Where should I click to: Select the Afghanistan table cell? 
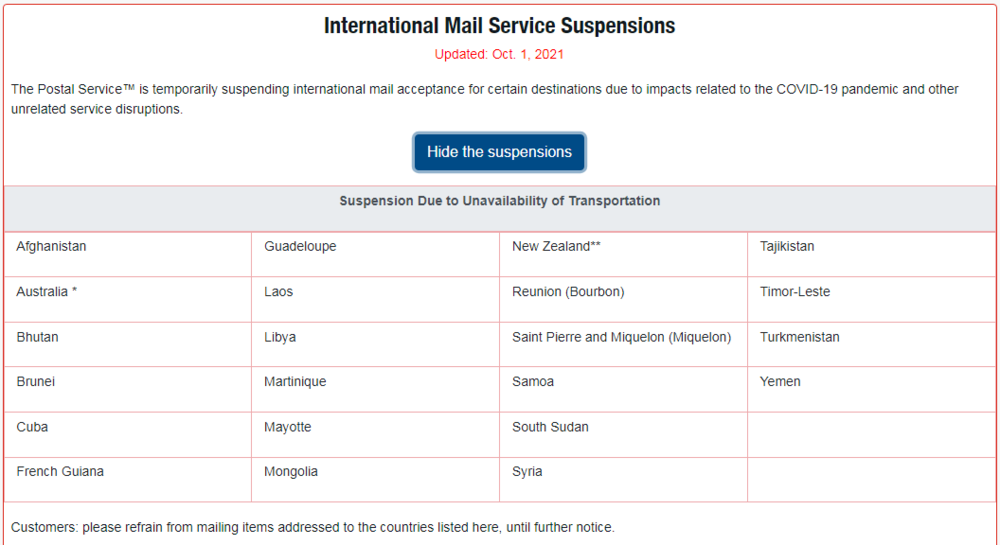click(x=51, y=246)
